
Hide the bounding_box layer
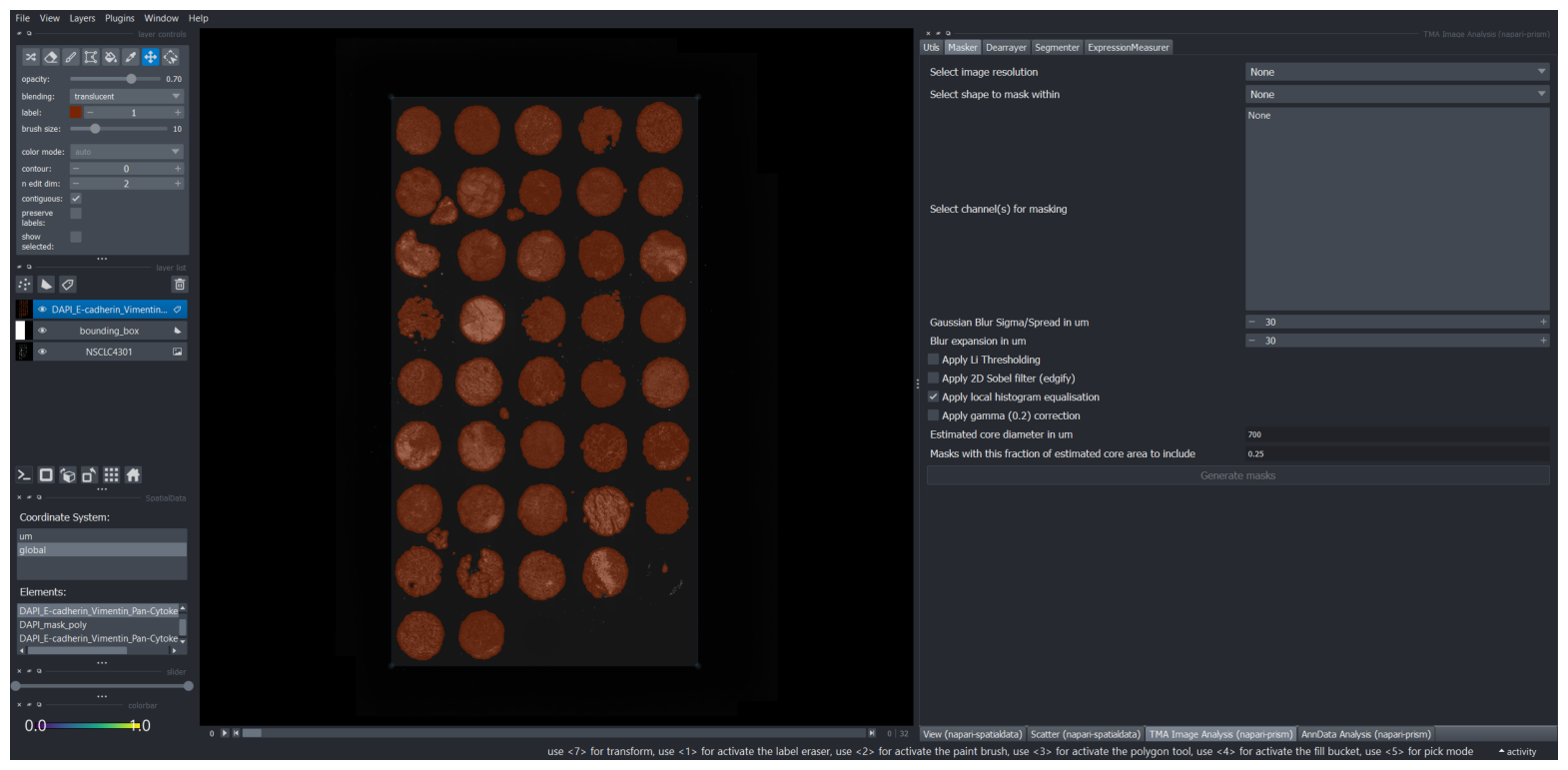click(x=42, y=331)
